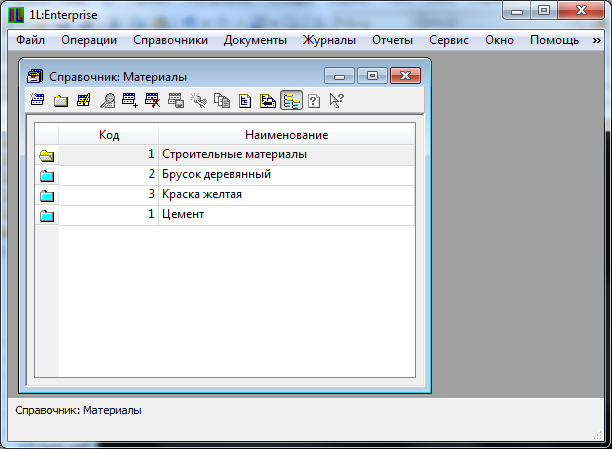Open the Сервис menu
Image resolution: width=612 pixels, height=449 pixels.
[x=449, y=40]
